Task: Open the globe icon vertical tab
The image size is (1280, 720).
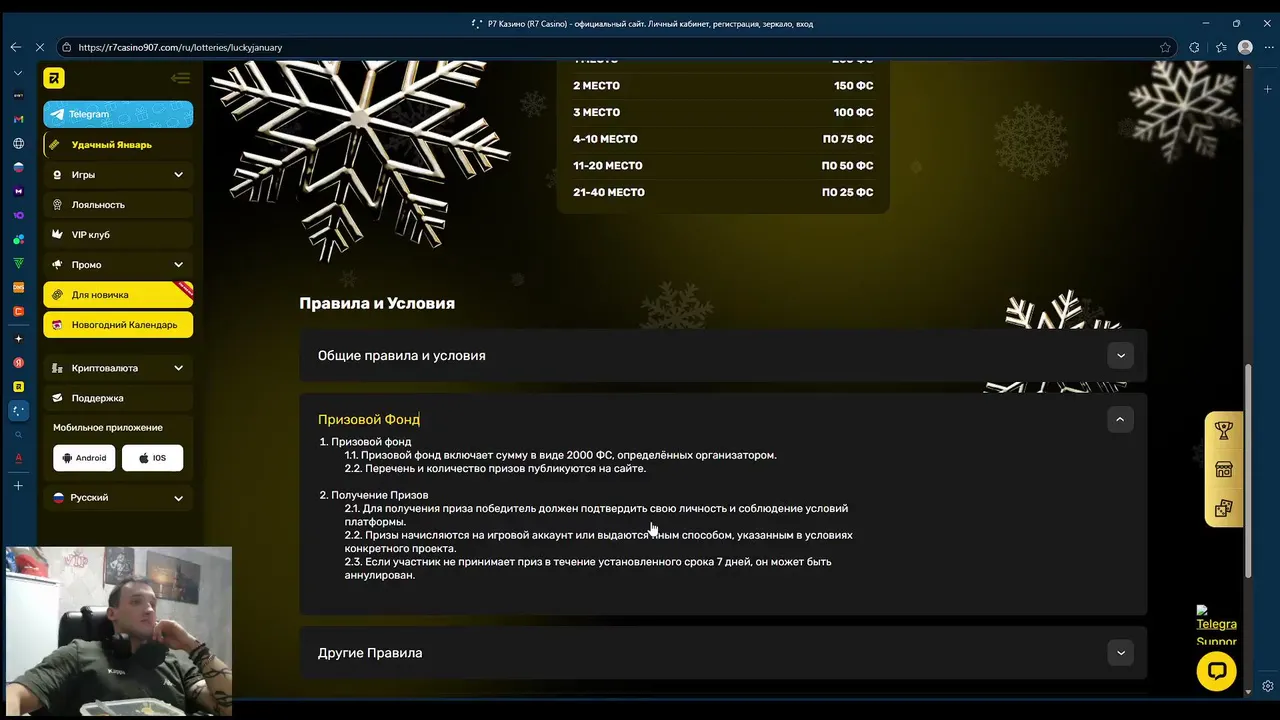Action: coord(18,143)
